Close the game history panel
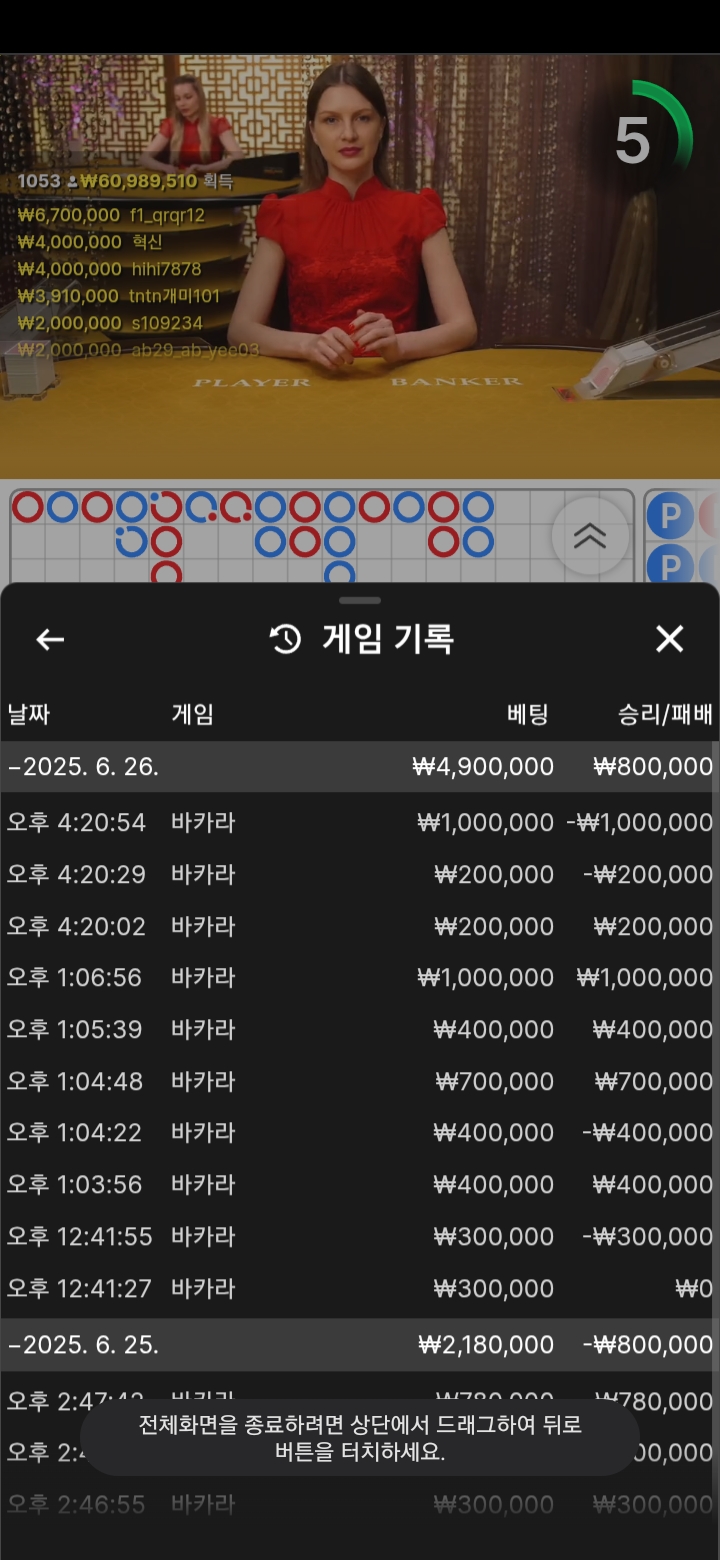 coord(669,639)
